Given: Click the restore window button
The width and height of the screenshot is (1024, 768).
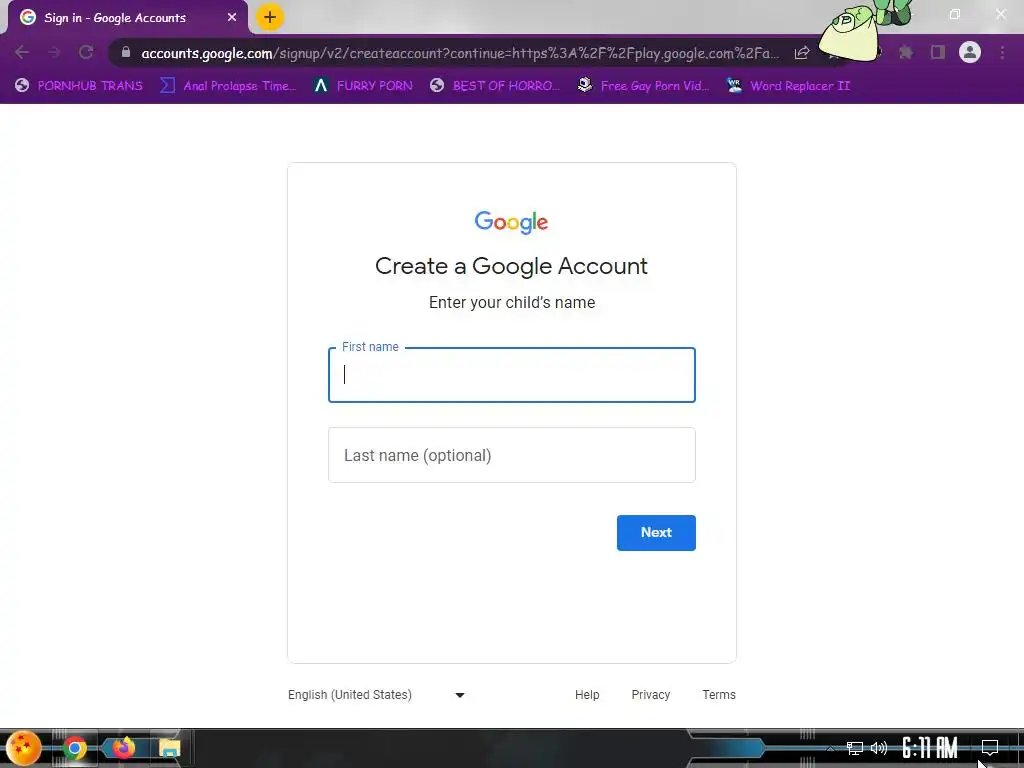Looking at the screenshot, I should pyautogui.click(x=955, y=14).
